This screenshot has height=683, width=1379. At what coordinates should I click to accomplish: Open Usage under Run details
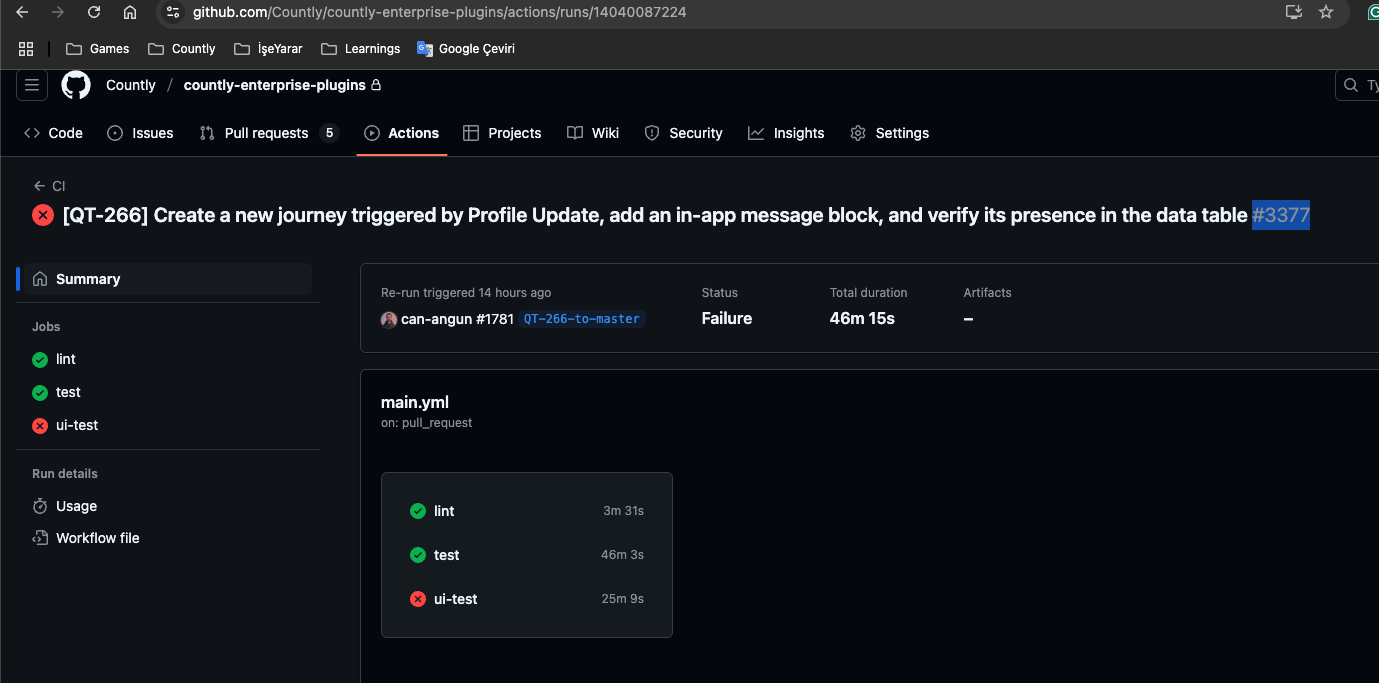[x=76, y=506]
